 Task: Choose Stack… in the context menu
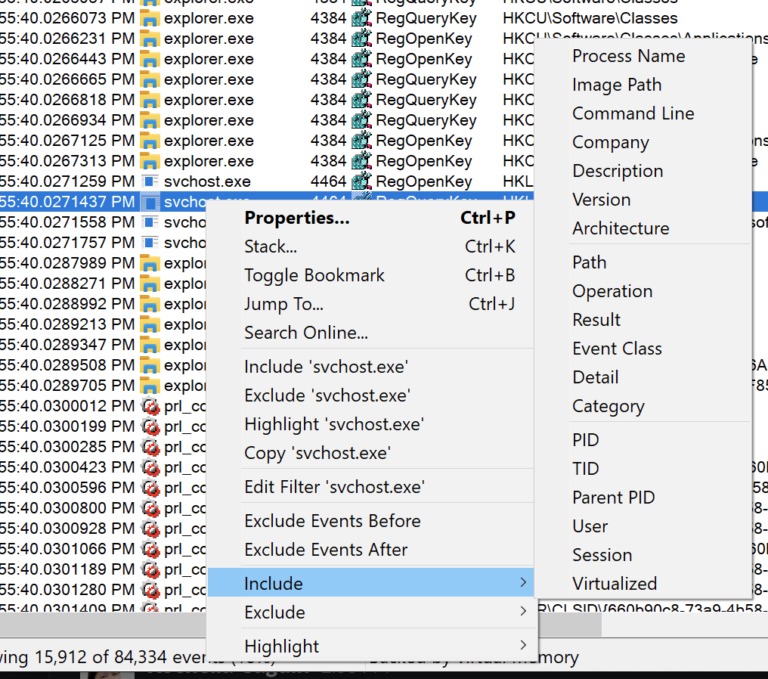tap(271, 247)
